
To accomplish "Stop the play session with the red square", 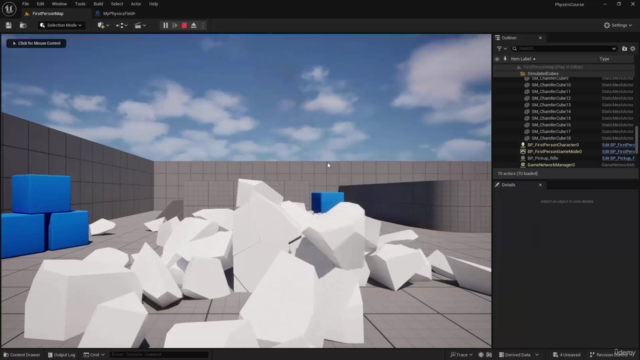I will [184, 25].
